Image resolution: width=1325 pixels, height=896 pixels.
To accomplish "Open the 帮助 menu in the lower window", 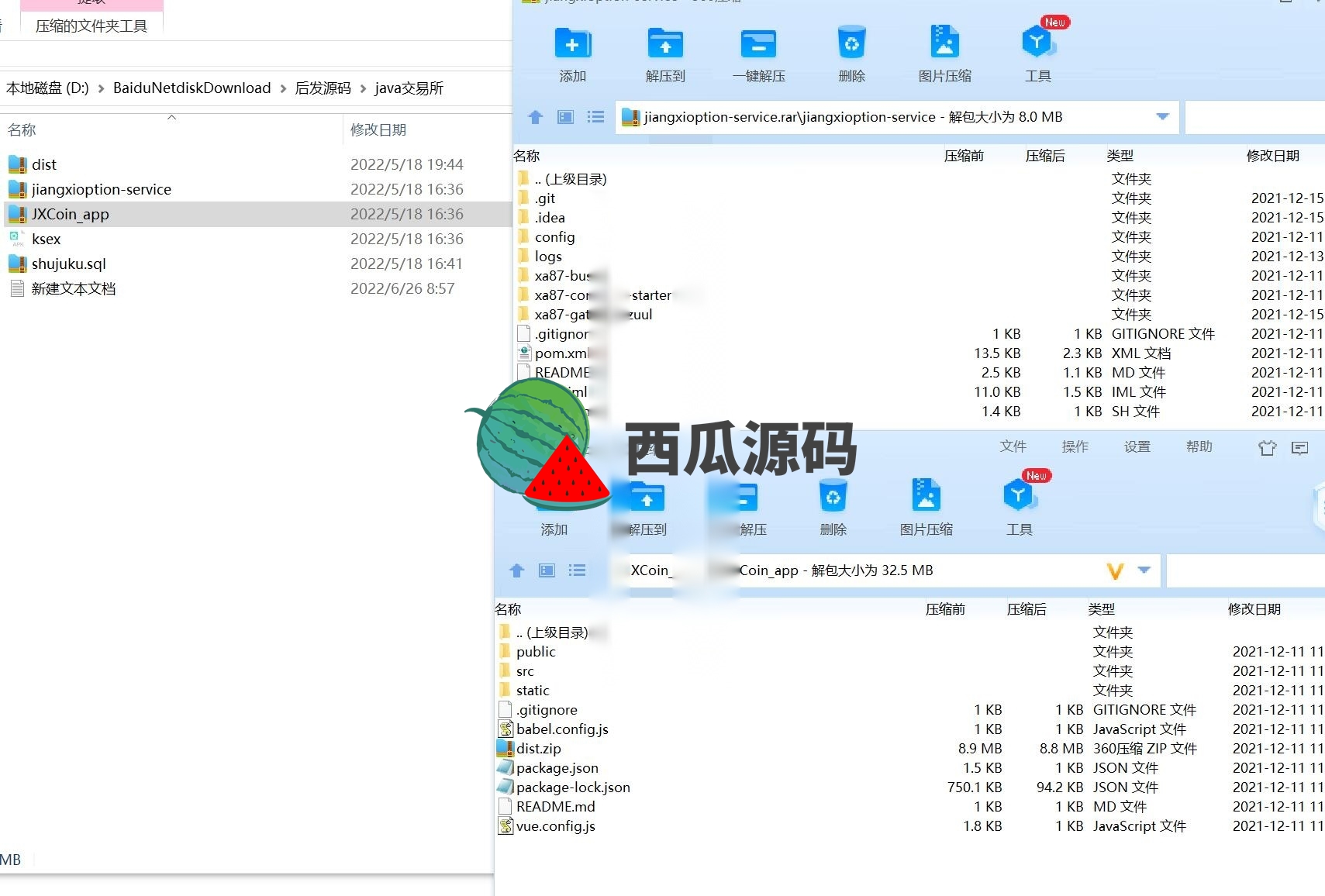I will tap(1199, 446).
